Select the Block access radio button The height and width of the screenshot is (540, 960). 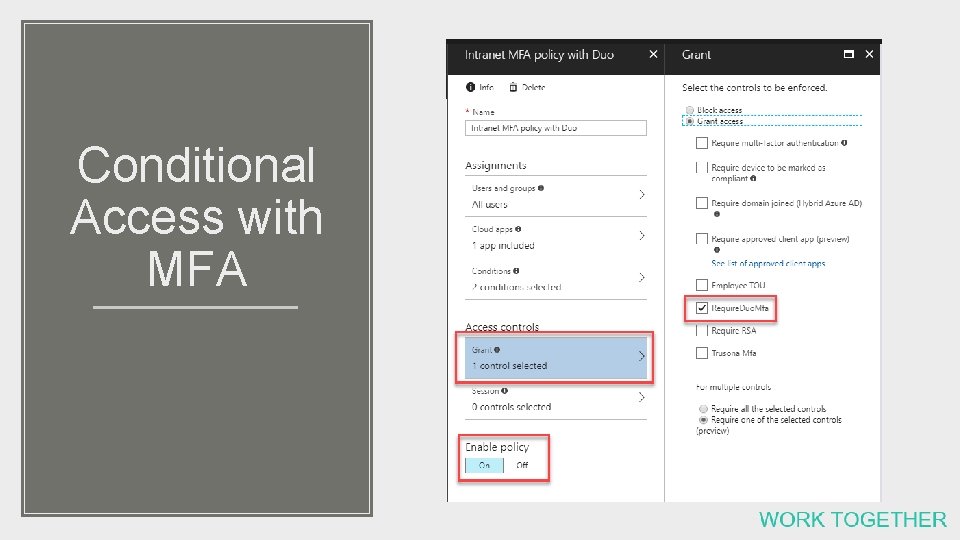pyautogui.click(x=690, y=110)
